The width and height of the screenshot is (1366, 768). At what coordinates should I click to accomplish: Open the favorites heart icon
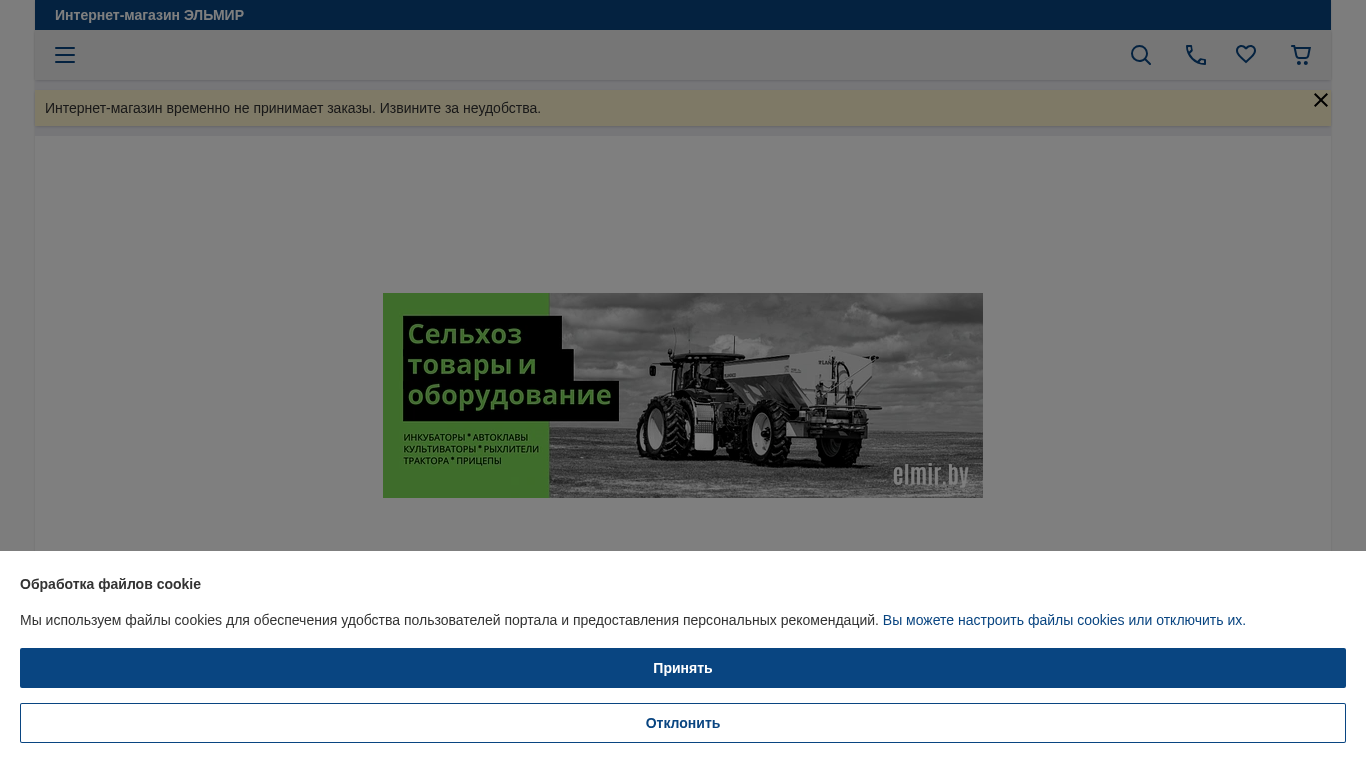coord(1246,55)
